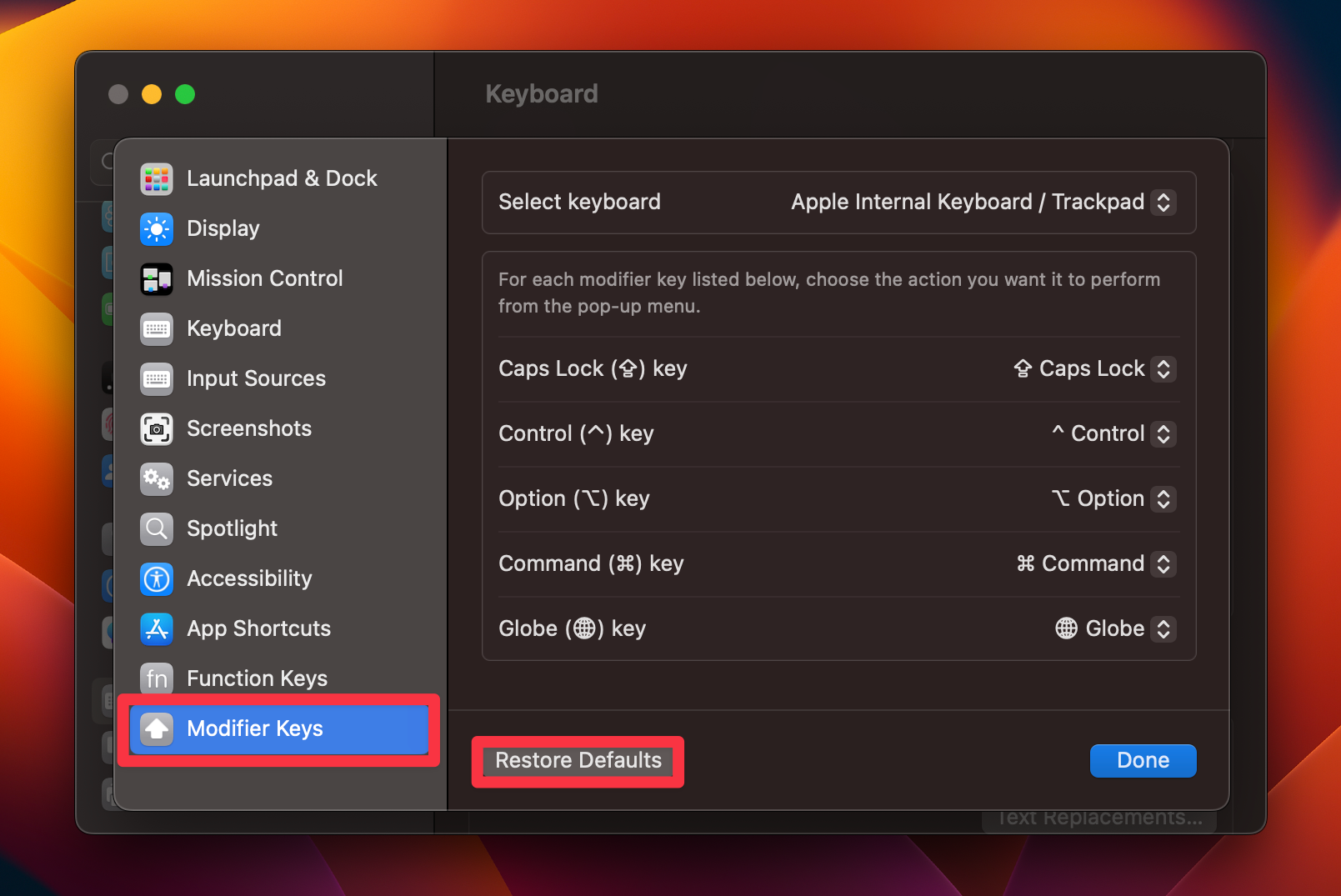Open the Input Sources section
The image size is (1341, 896).
tap(157, 378)
